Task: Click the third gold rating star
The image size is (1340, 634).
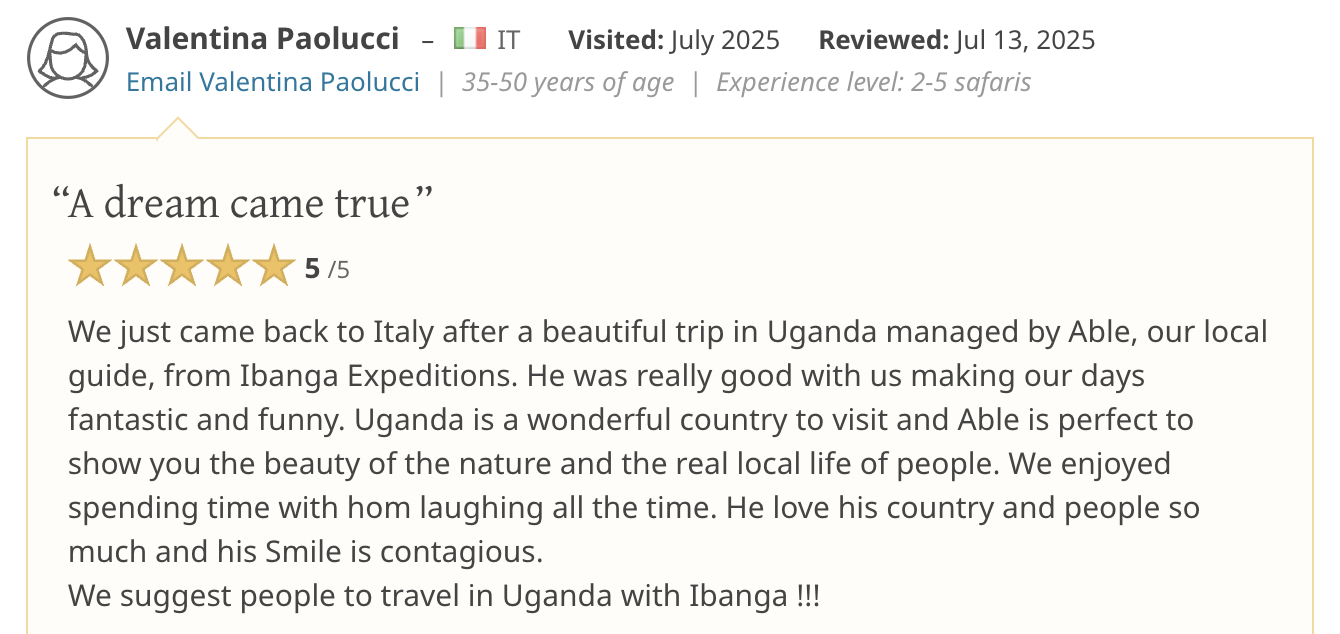Action: (x=182, y=268)
